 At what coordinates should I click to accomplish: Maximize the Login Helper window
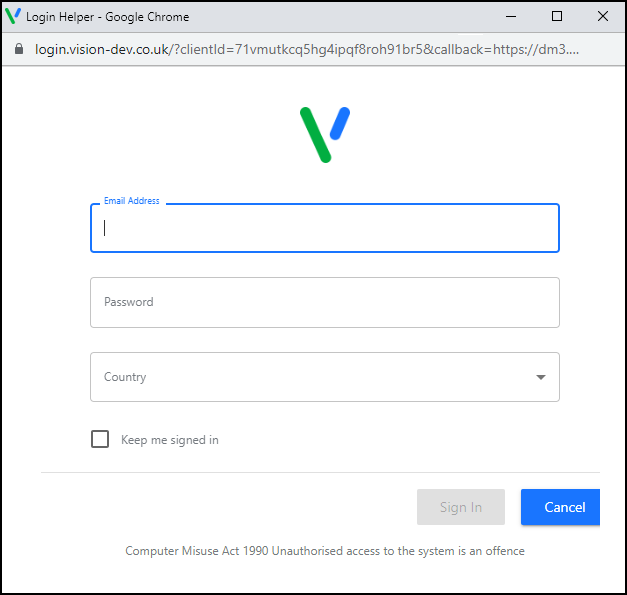pyautogui.click(x=557, y=16)
